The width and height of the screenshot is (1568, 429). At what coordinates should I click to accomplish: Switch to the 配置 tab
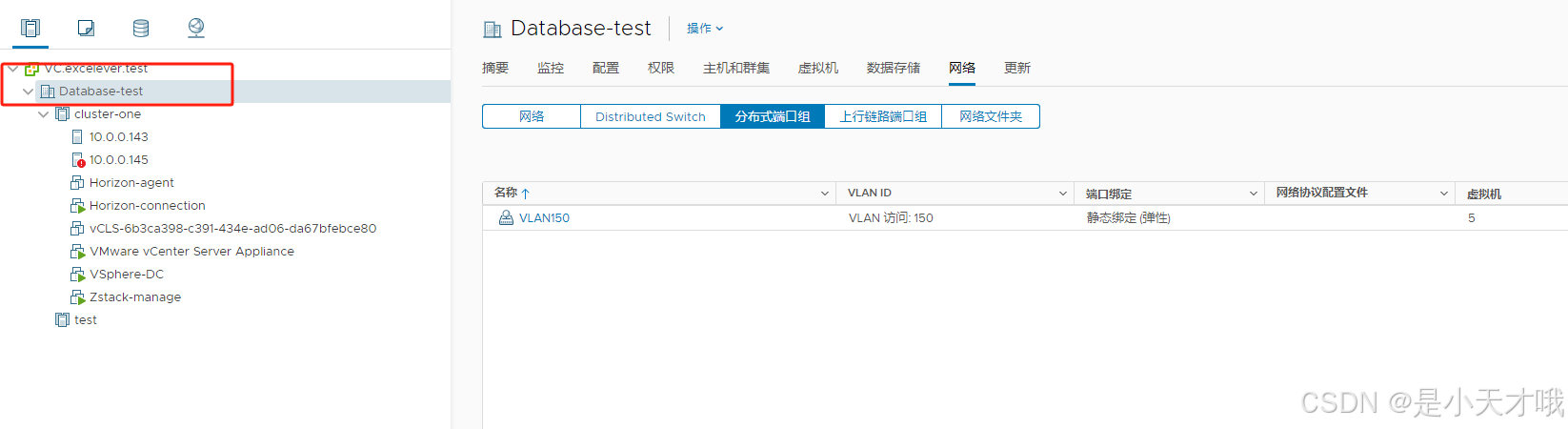pos(606,68)
